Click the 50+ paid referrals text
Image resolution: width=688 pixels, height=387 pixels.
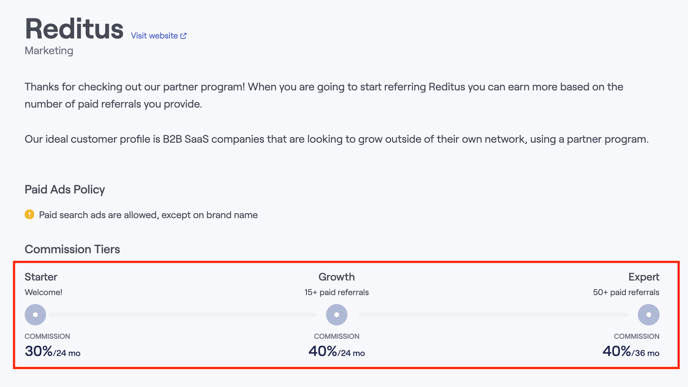click(x=626, y=292)
